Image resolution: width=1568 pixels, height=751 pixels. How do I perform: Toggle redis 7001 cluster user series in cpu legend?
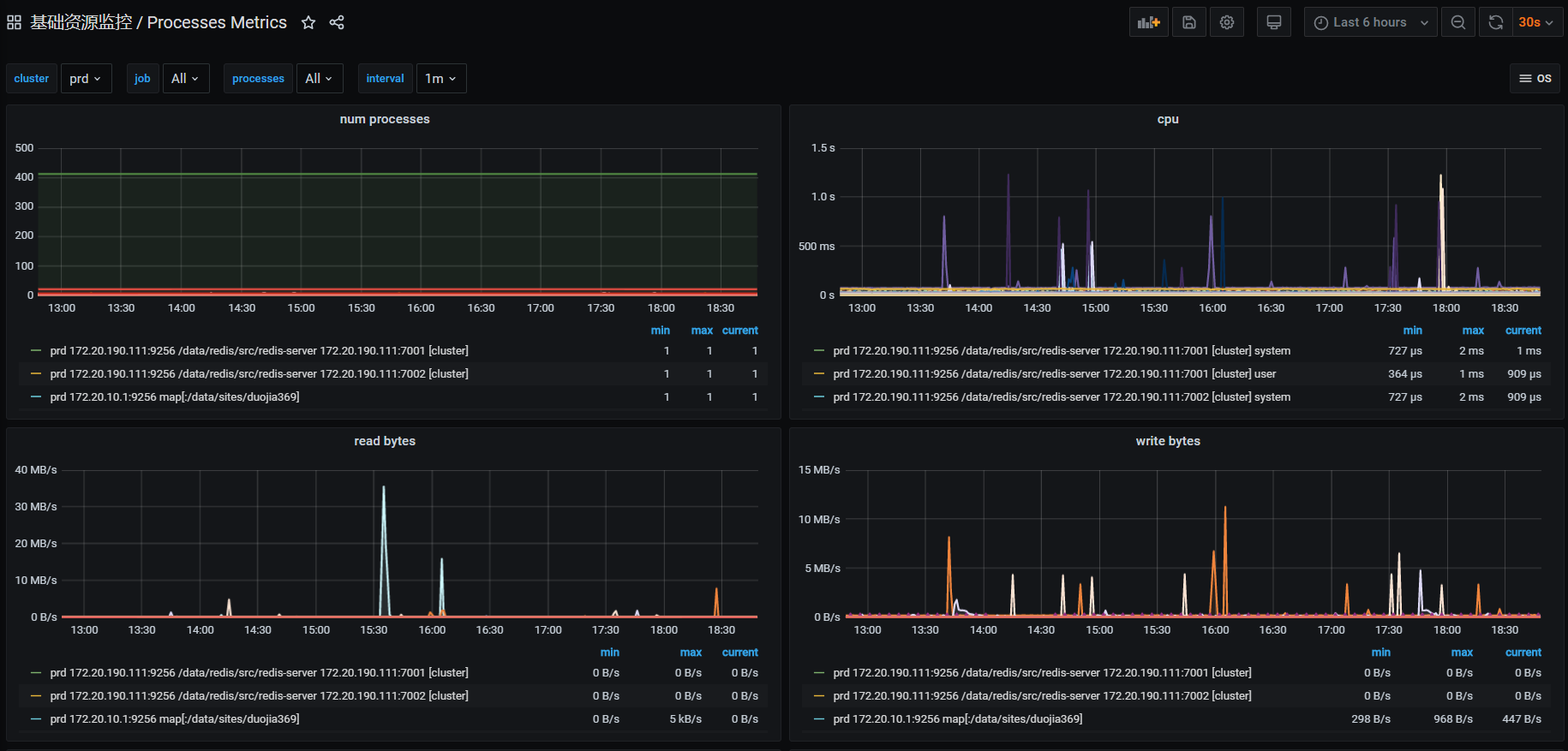(1054, 374)
